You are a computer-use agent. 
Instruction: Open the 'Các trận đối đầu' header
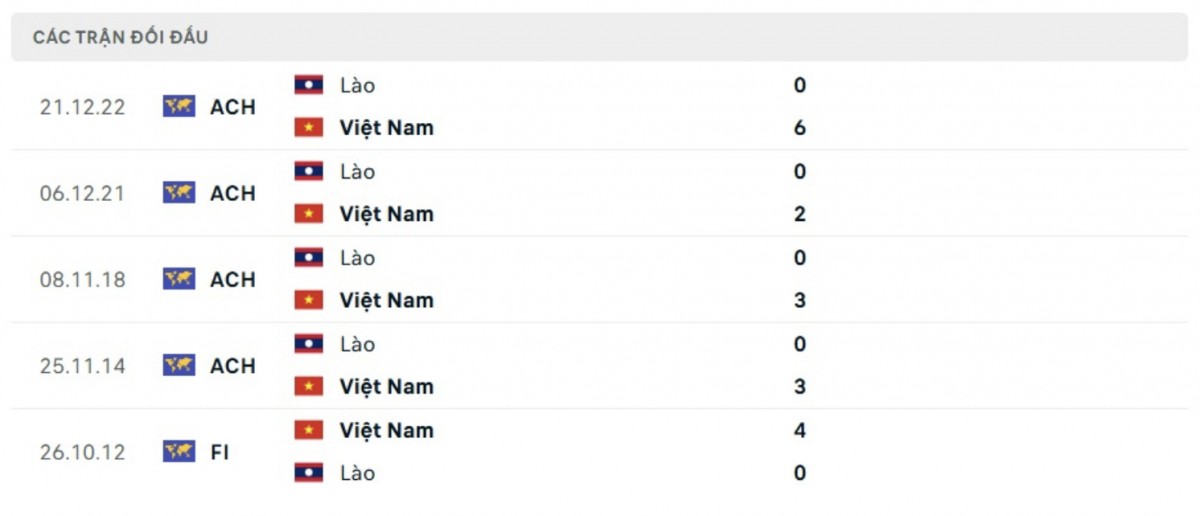pos(120,38)
